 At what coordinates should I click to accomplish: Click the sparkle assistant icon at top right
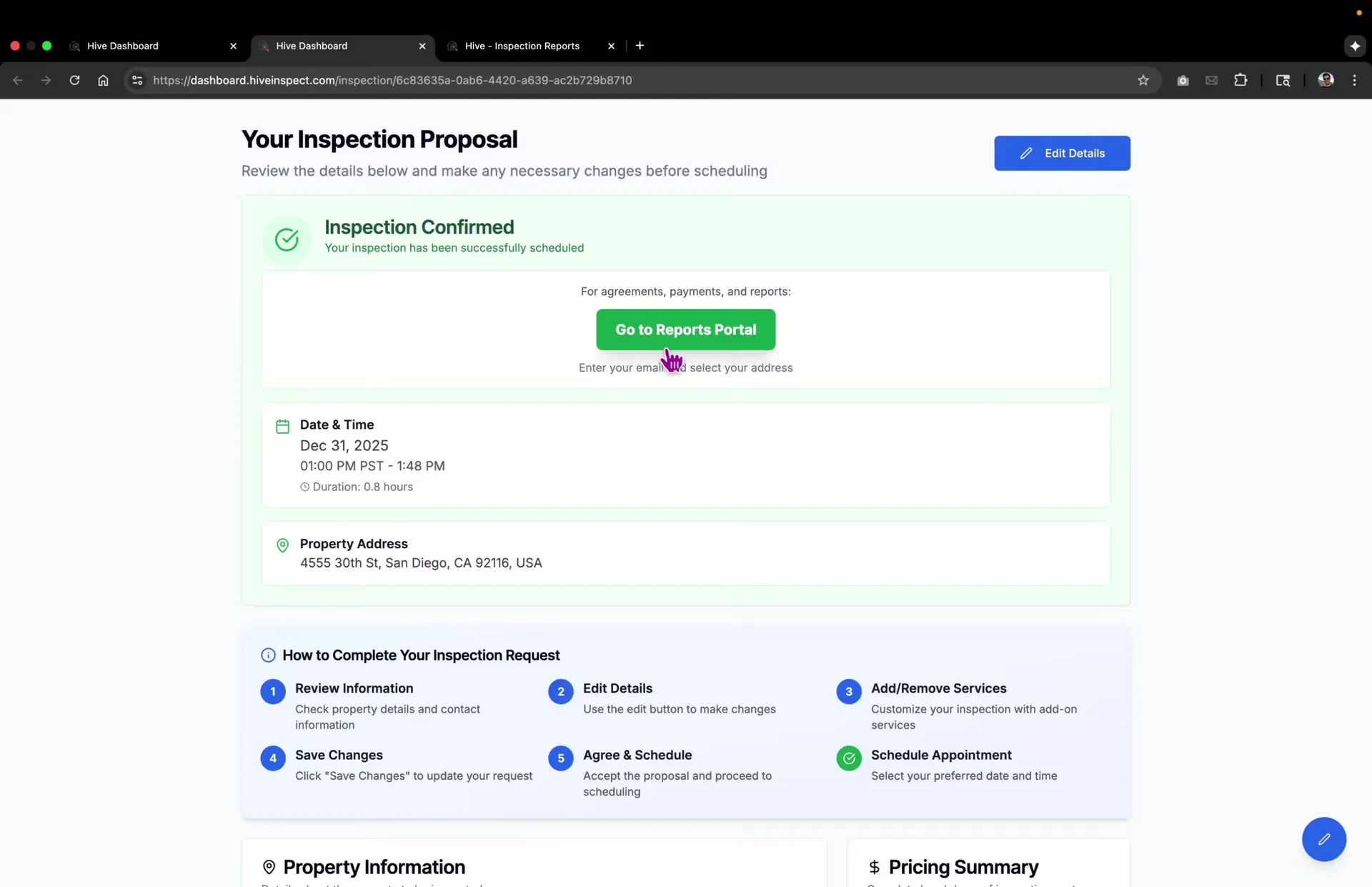point(1355,46)
